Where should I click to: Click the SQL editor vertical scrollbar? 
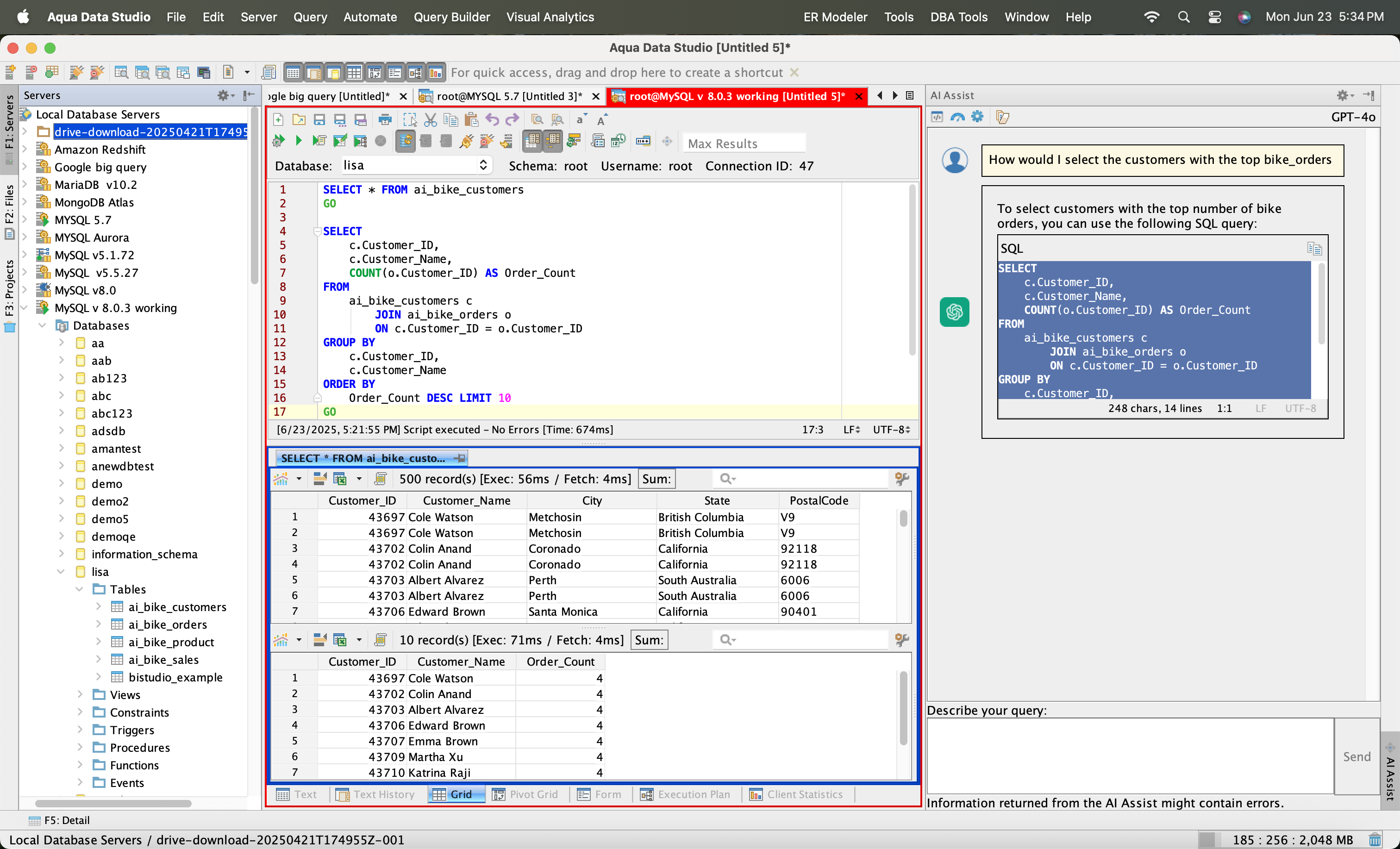pos(912,270)
